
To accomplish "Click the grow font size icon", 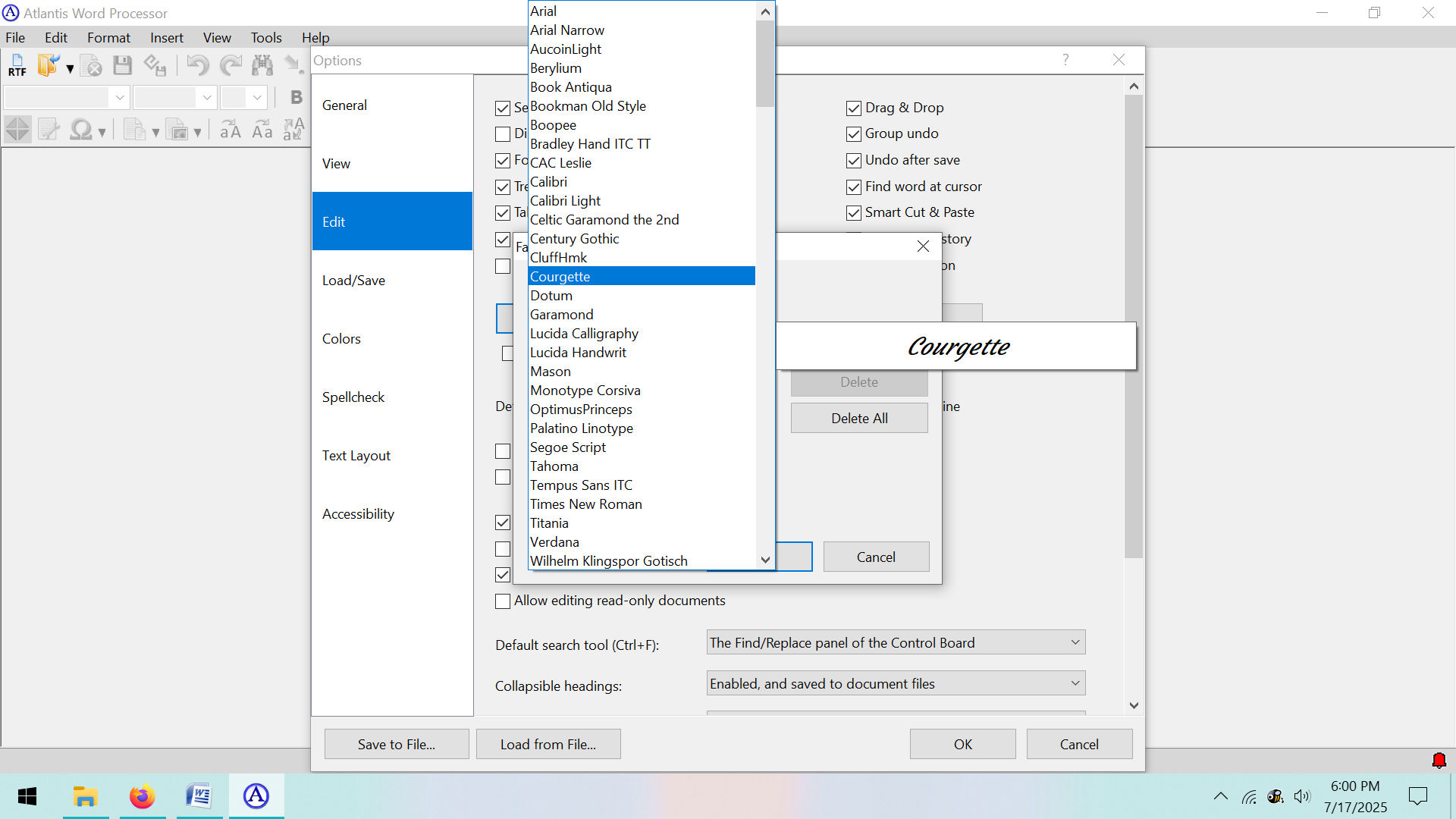I will tap(230, 130).
